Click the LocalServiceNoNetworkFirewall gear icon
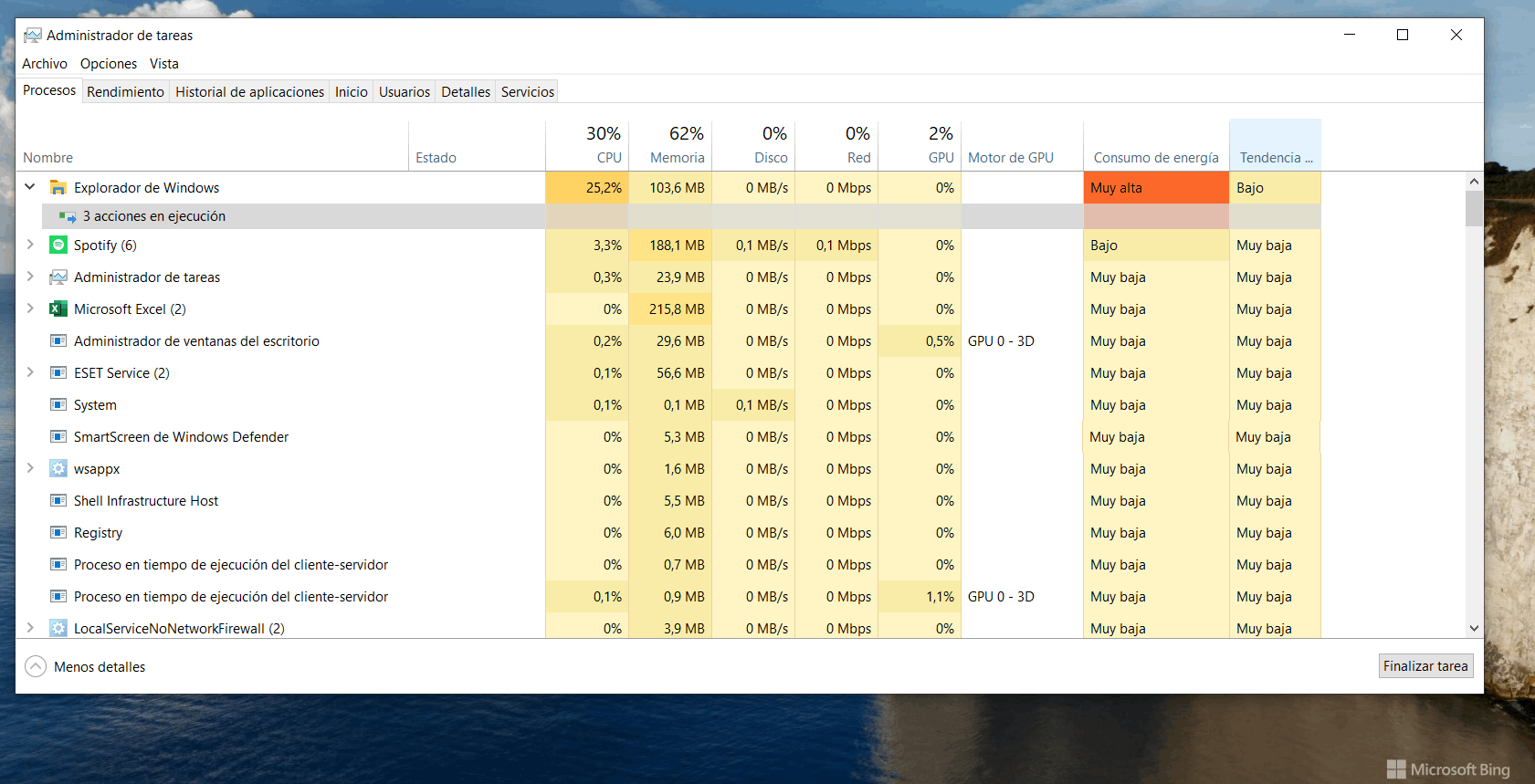1535x784 pixels. click(58, 628)
